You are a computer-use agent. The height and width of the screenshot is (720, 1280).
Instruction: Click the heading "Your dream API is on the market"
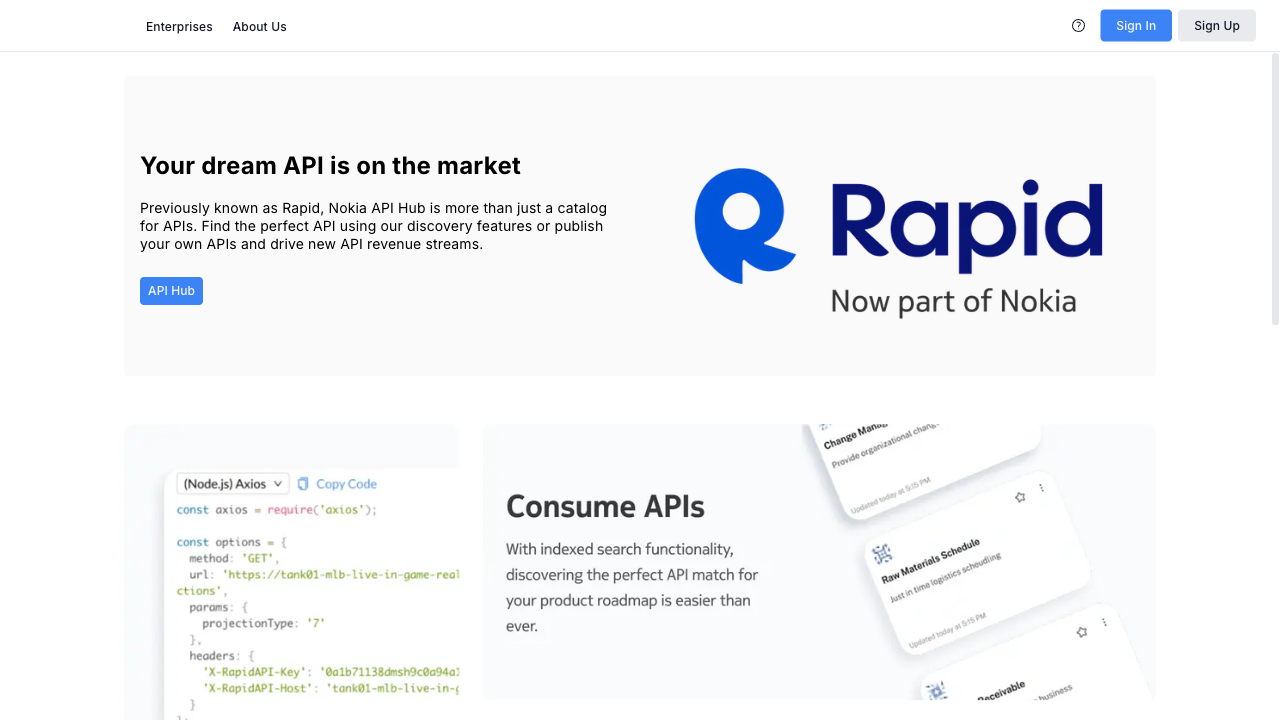330,165
